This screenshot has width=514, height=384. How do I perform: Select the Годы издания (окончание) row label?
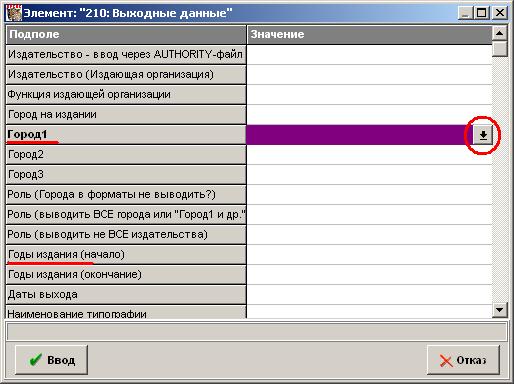[126, 275]
